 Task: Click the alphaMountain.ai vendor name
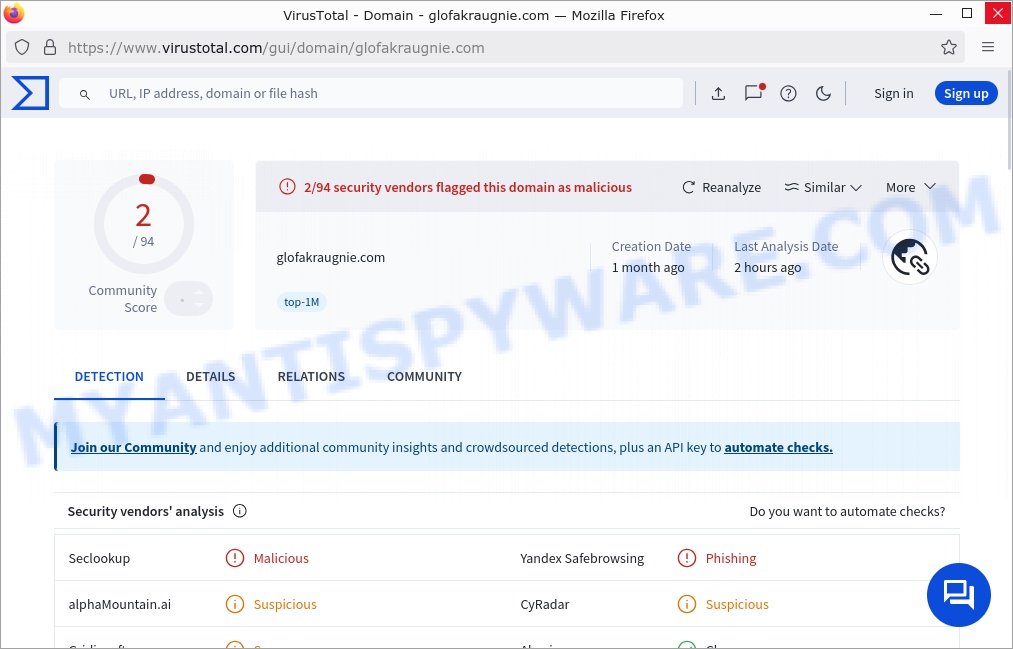(x=120, y=604)
